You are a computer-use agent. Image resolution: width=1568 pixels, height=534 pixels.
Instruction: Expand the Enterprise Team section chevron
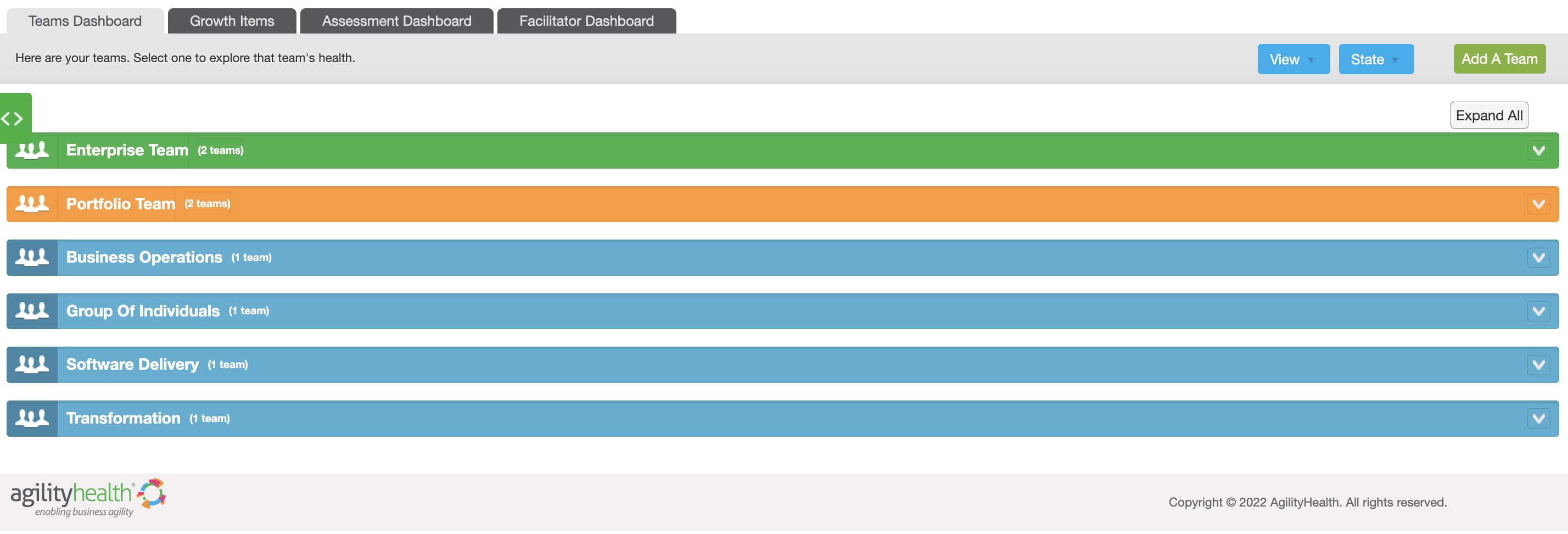pos(1538,151)
